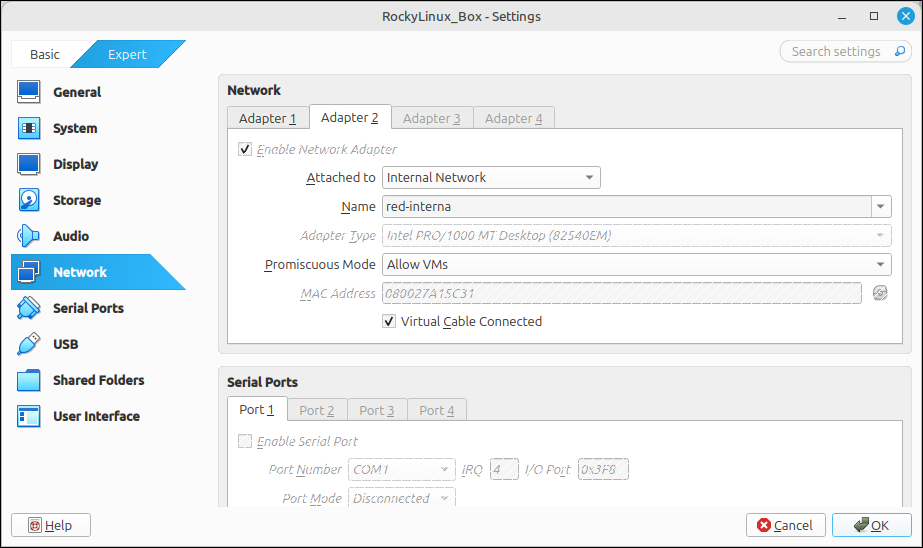Click the red-interna name field
The width and height of the screenshot is (923, 548).
click(x=627, y=206)
